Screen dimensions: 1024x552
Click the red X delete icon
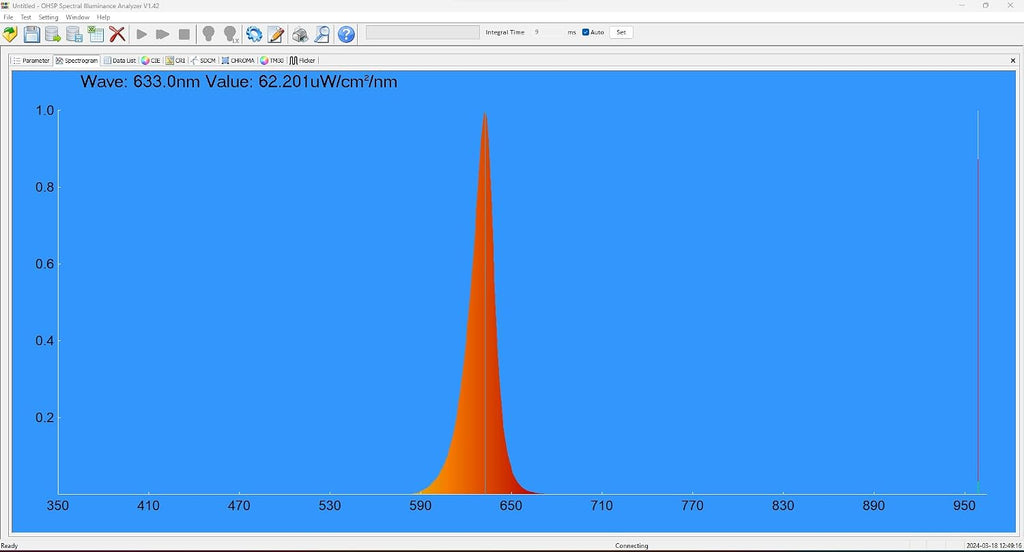(x=117, y=34)
